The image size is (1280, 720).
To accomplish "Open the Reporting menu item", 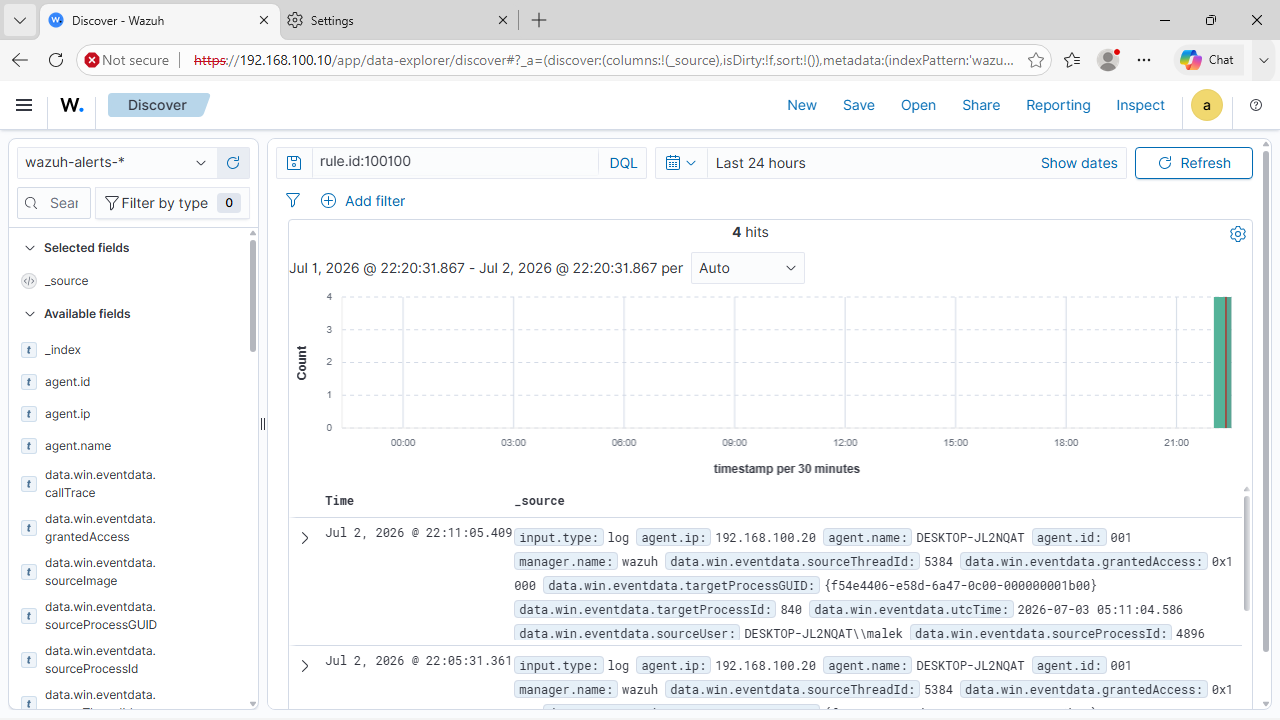I will click(1058, 105).
